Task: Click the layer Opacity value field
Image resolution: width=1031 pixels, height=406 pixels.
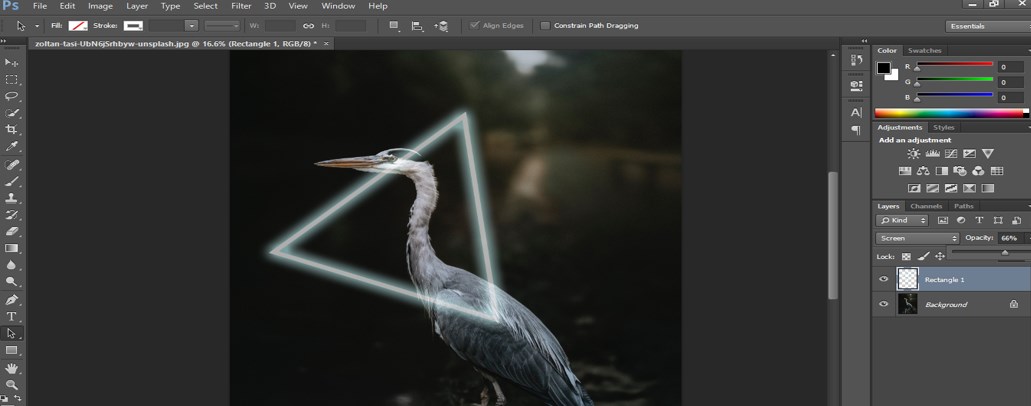Action: click(1009, 238)
